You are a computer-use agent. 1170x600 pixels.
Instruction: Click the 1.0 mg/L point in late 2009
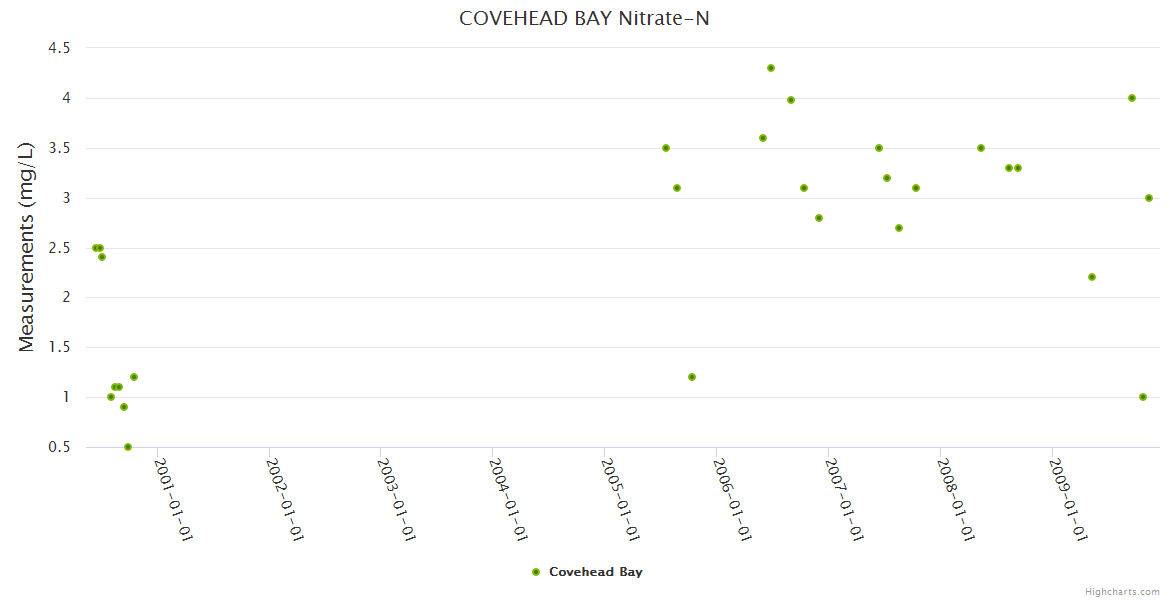point(1143,397)
